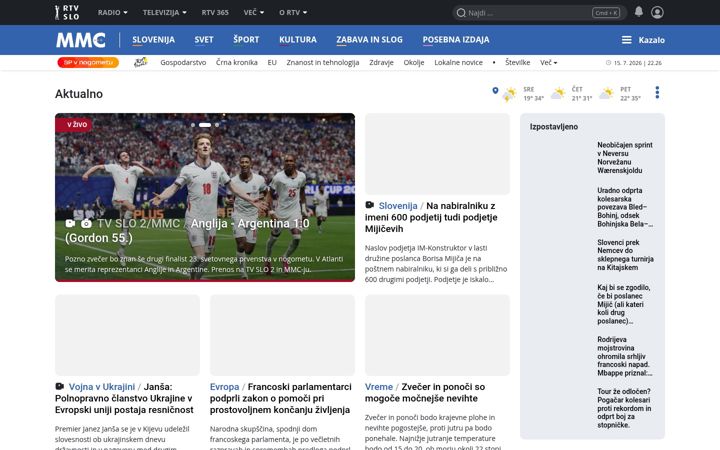This screenshot has width=720, height=450.
Task: Open Neobičajen sprint v Neversu highlight
Action: [x=624, y=158]
